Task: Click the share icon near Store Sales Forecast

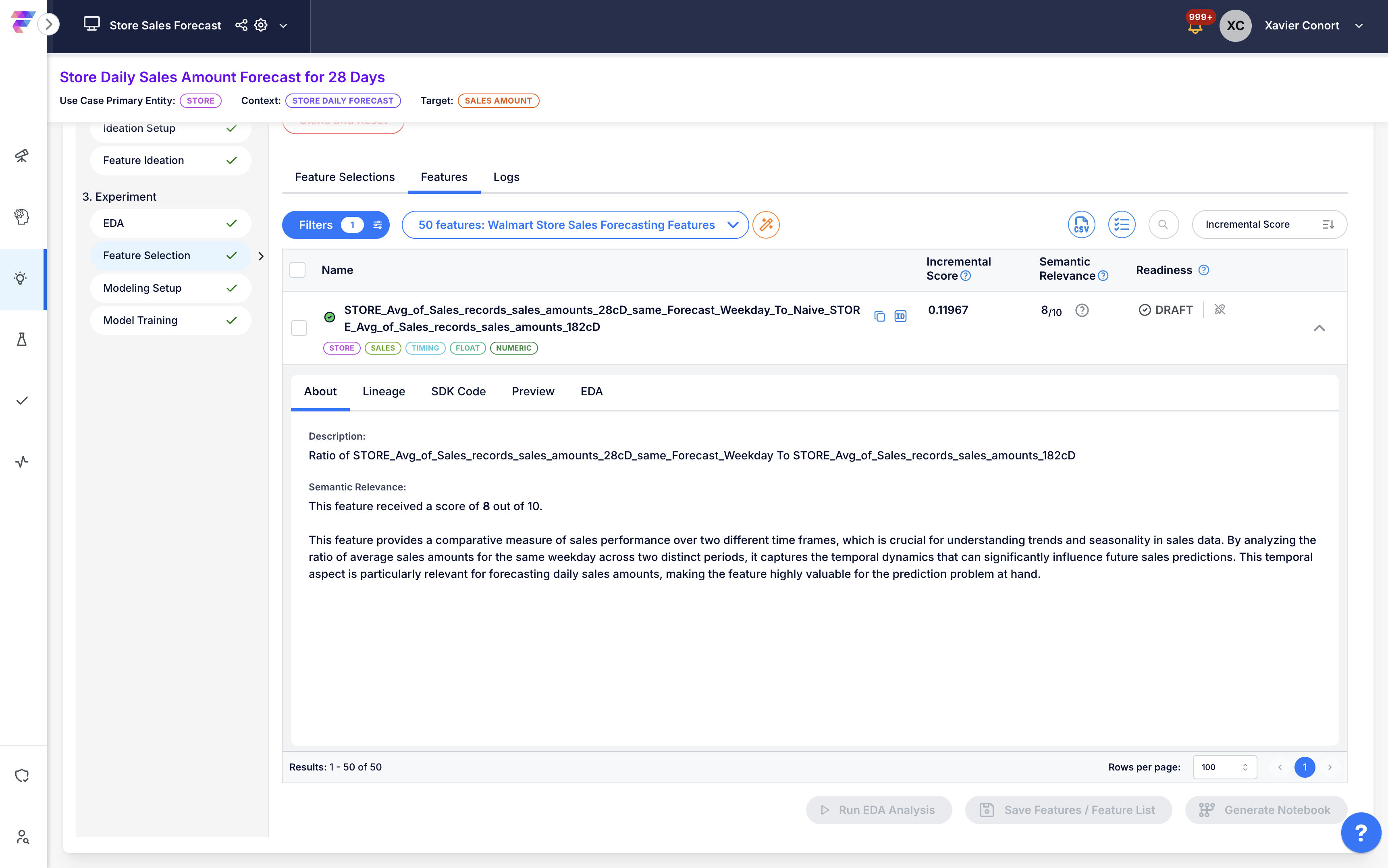Action: click(x=241, y=25)
